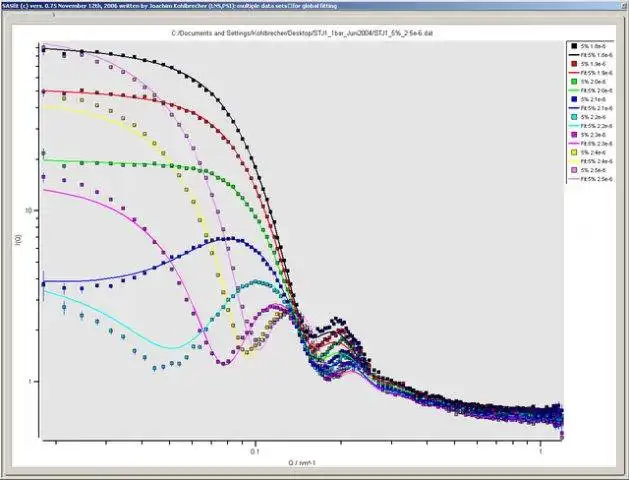This screenshot has width=629, height=480.
Task: Click the magenta 5% 2.3e-6 legend marker
Action: (574, 135)
